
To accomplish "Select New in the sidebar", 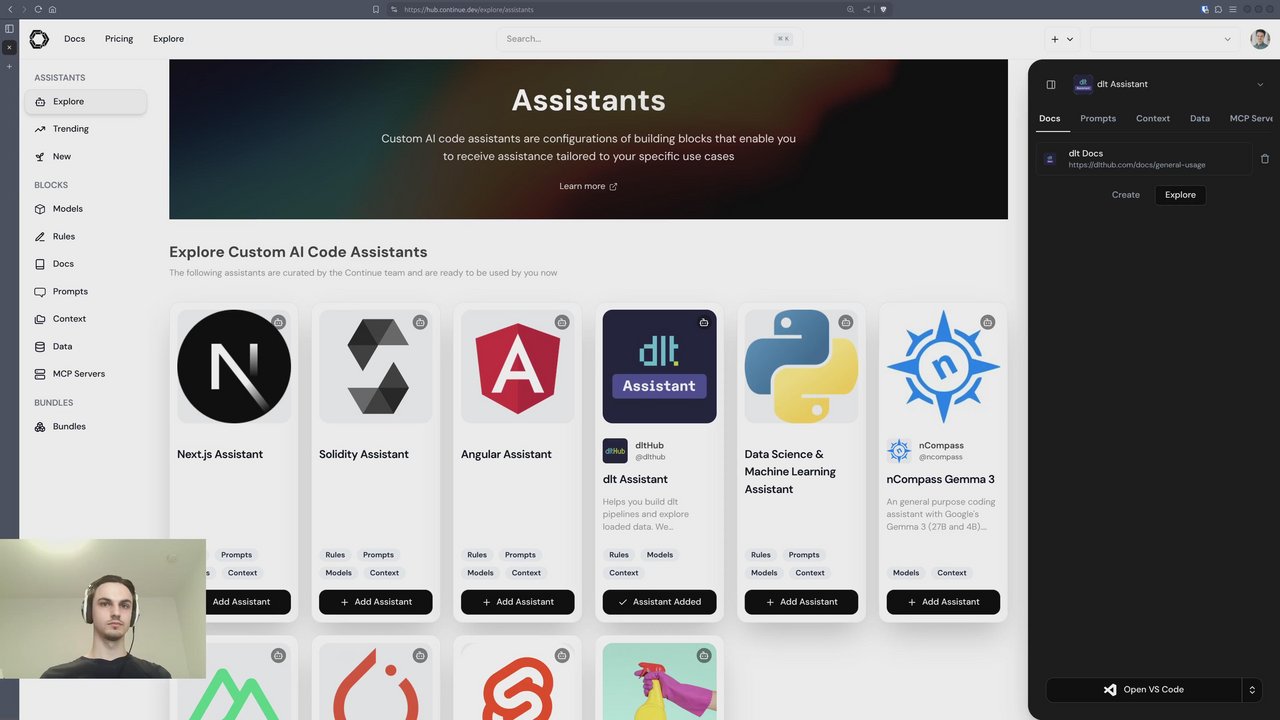I will point(86,157).
